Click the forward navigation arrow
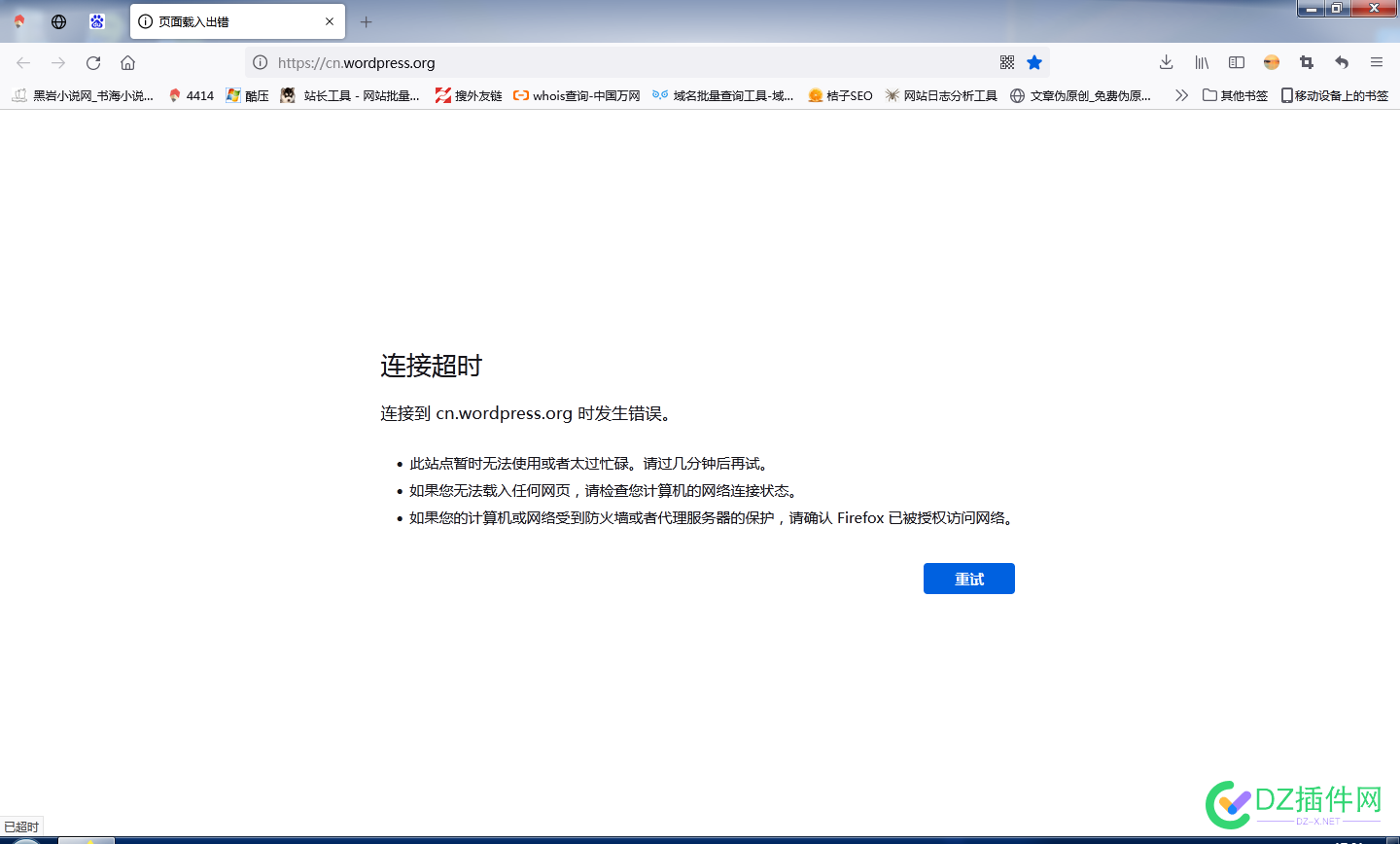This screenshot has height=844, width=1400. [x=58, y=62]
